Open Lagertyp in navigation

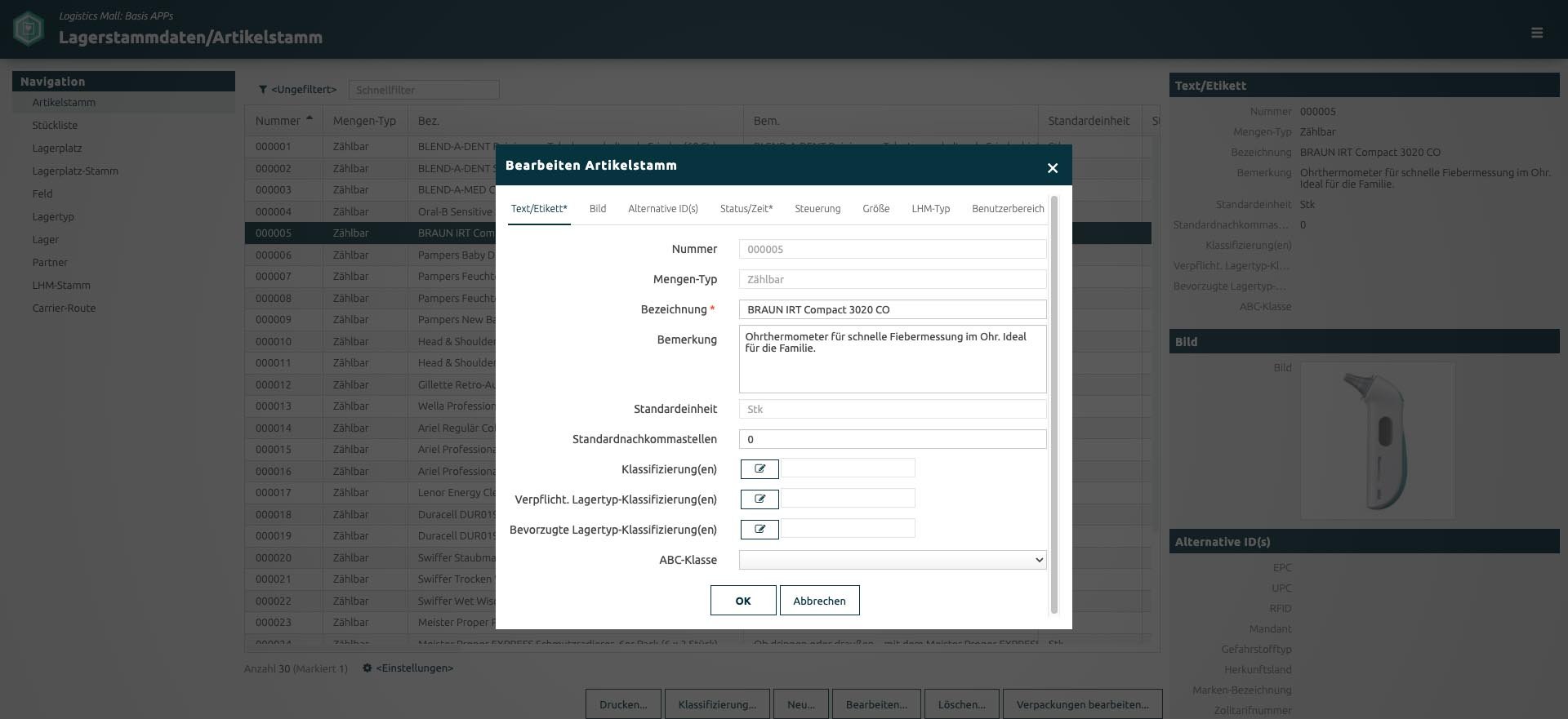pyautogui.click(x=53, y=216)
